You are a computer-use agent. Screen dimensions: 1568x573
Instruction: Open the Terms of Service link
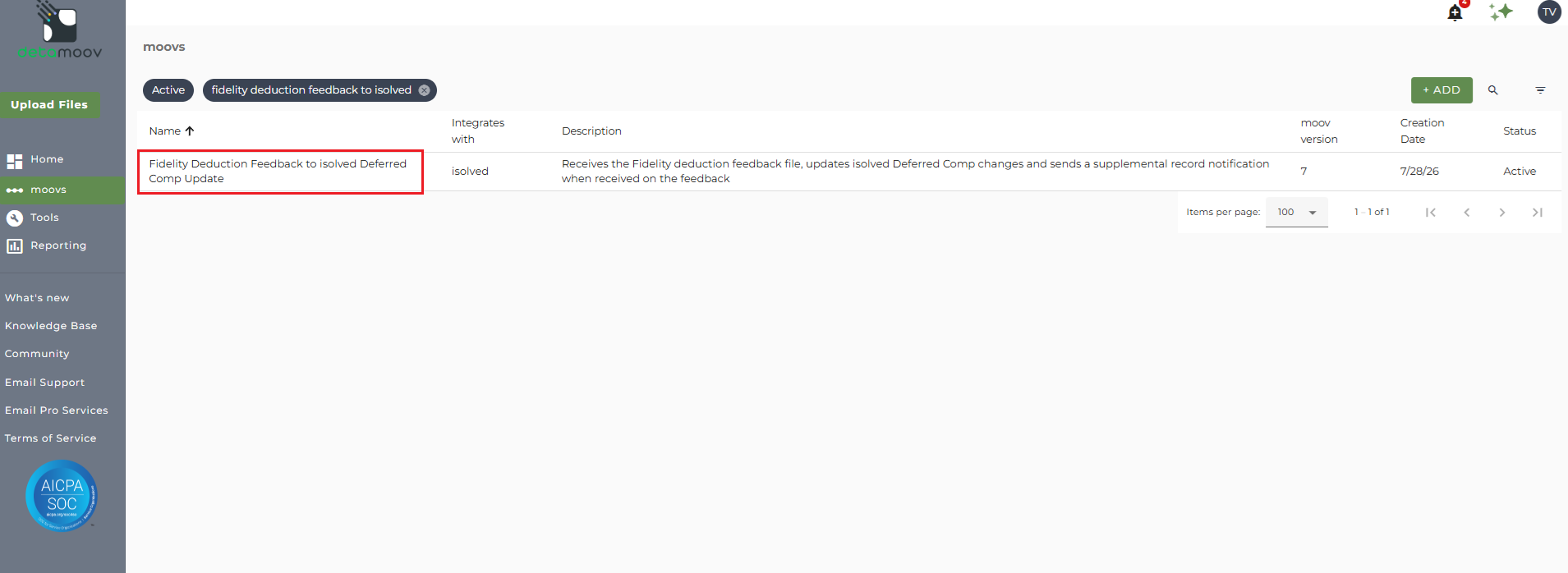pyautogui.click(x=50, y=438)
